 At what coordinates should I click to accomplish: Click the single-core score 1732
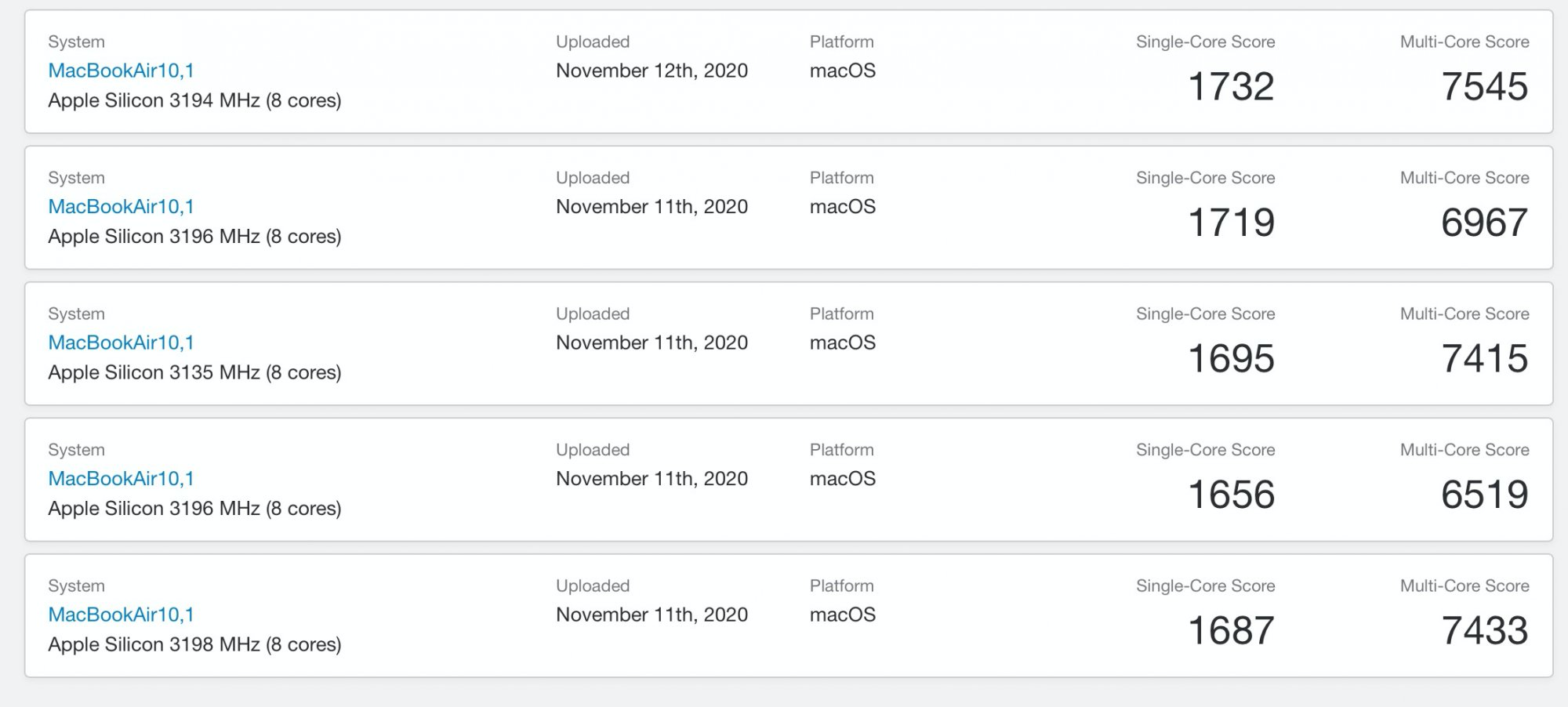(x=1232, y=86)
